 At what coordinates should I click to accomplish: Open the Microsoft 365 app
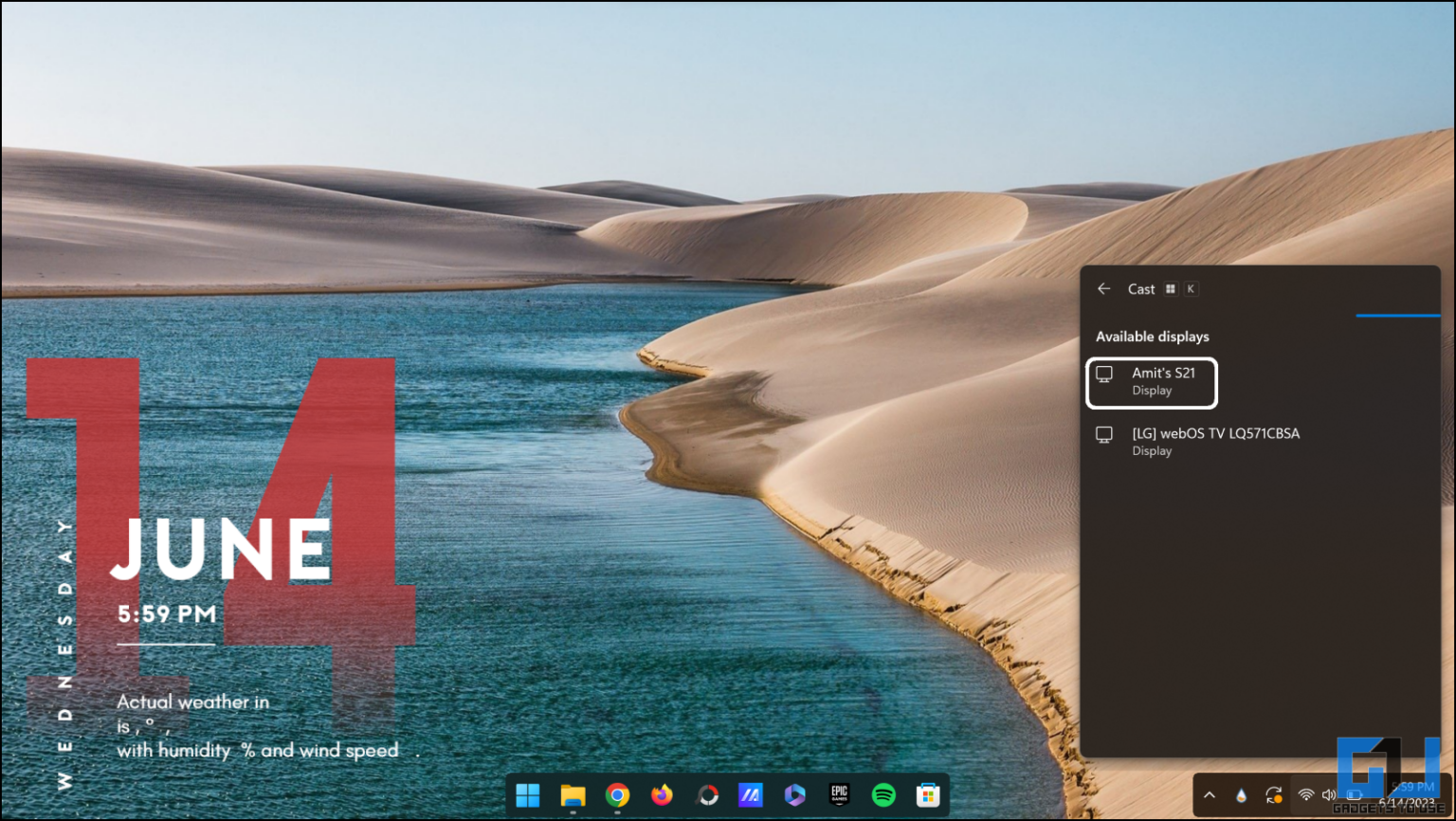pos(796,795)
